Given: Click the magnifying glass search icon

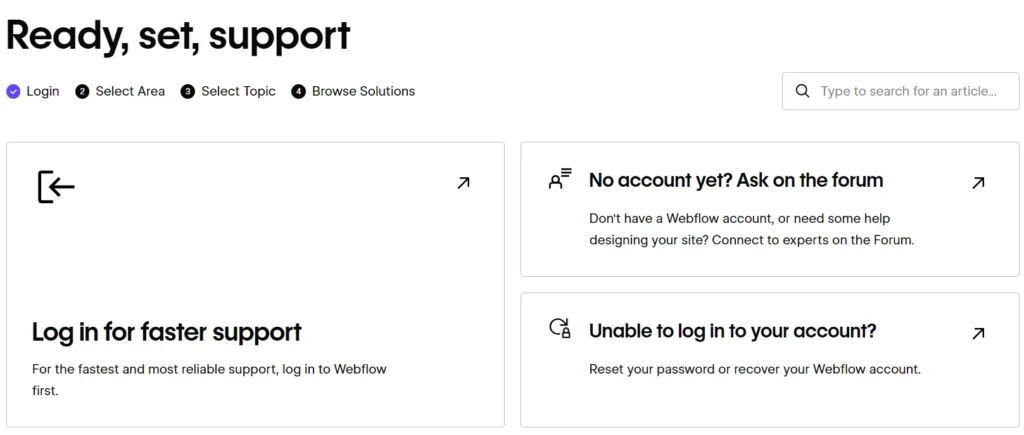Looking at the screenshot, I should click(802, 91).
